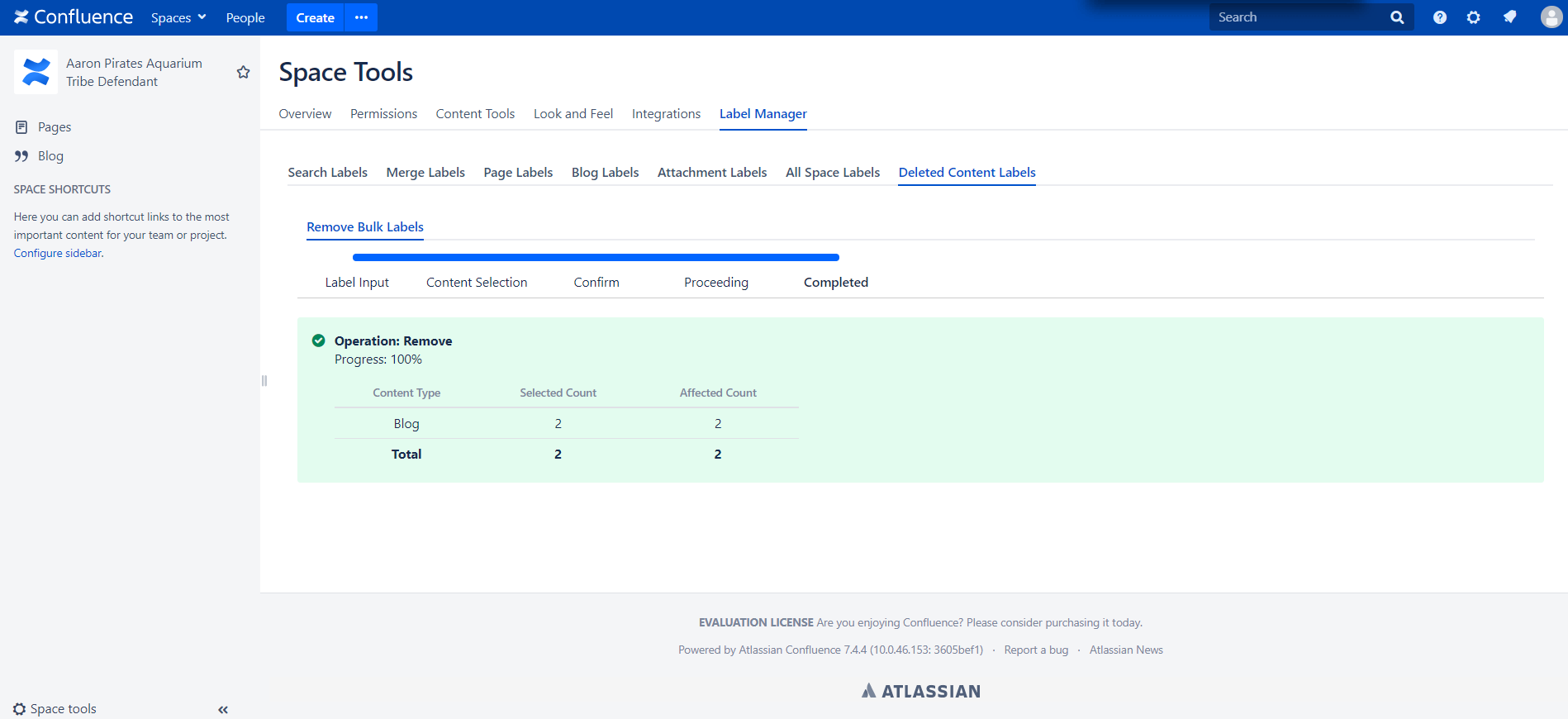This screenshot has width=1568, height=719.
Task: Click the Space Tools page title
Action: tap(346, 73)
